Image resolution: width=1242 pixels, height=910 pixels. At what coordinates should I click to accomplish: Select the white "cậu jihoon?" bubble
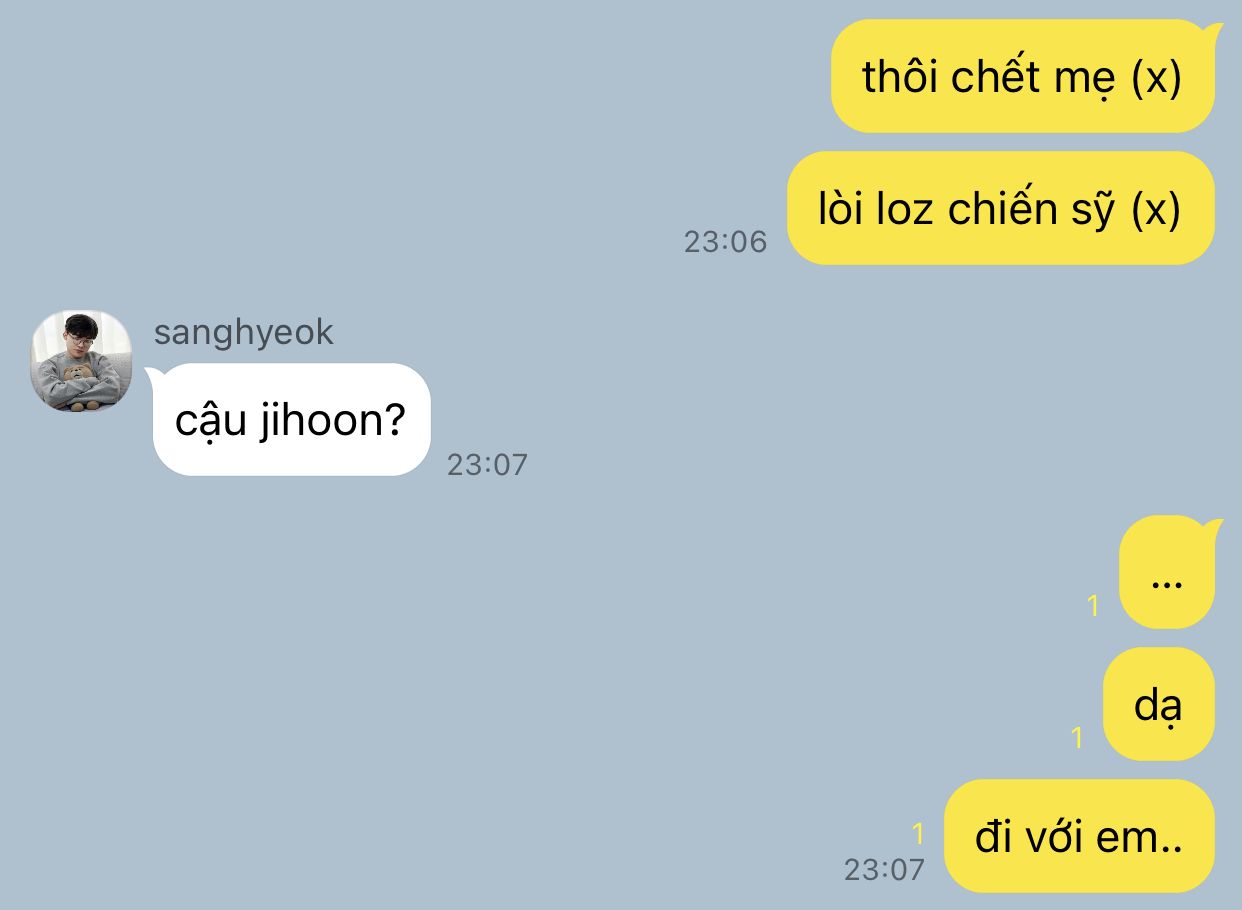tap(291, 420)
